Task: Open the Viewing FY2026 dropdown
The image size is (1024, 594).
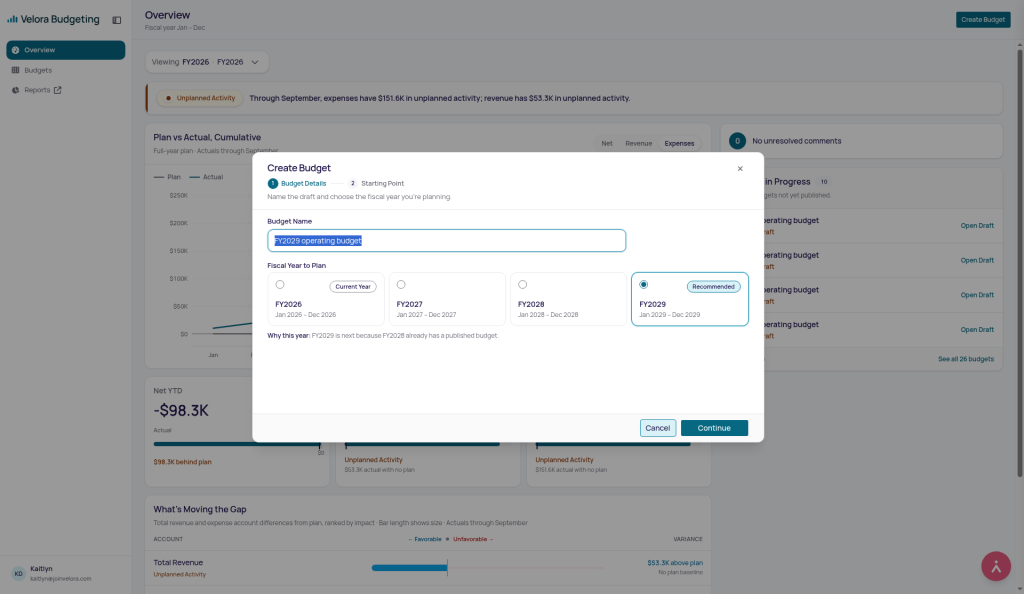Action: (206, 62)
